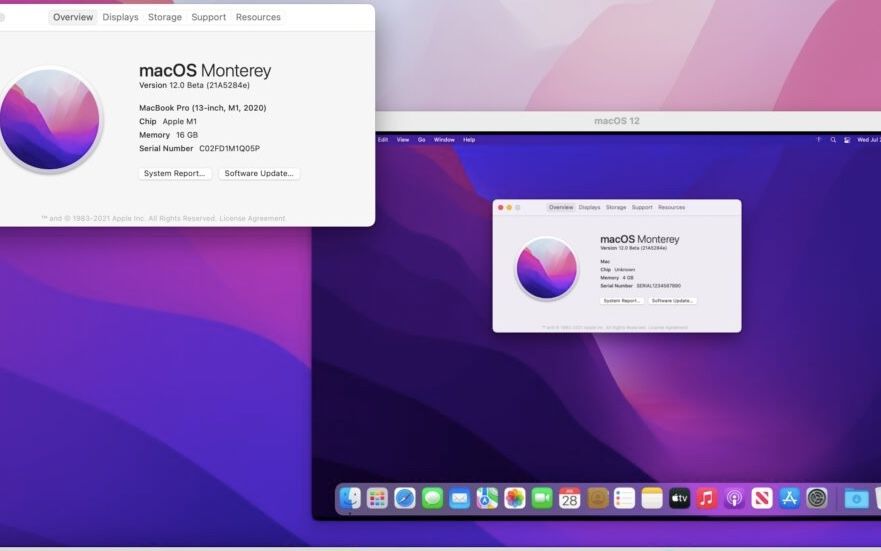Open the App Store dock icon

click(x=789, y=498)
